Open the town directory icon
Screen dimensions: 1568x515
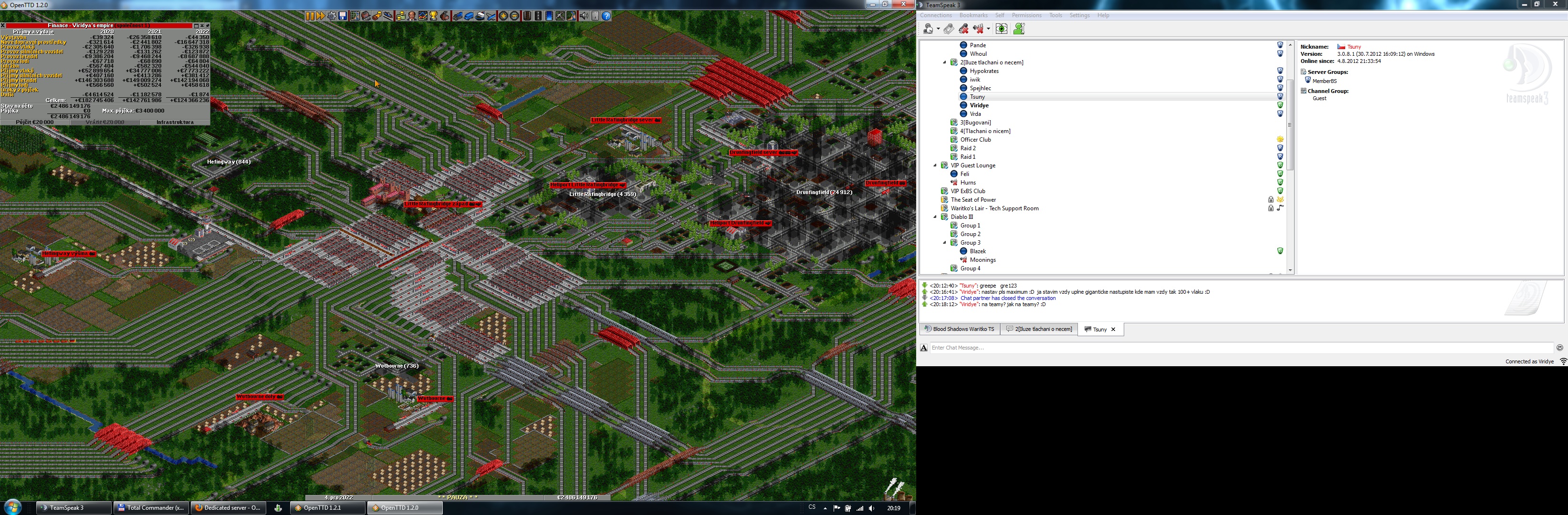(x=366, y=16)
